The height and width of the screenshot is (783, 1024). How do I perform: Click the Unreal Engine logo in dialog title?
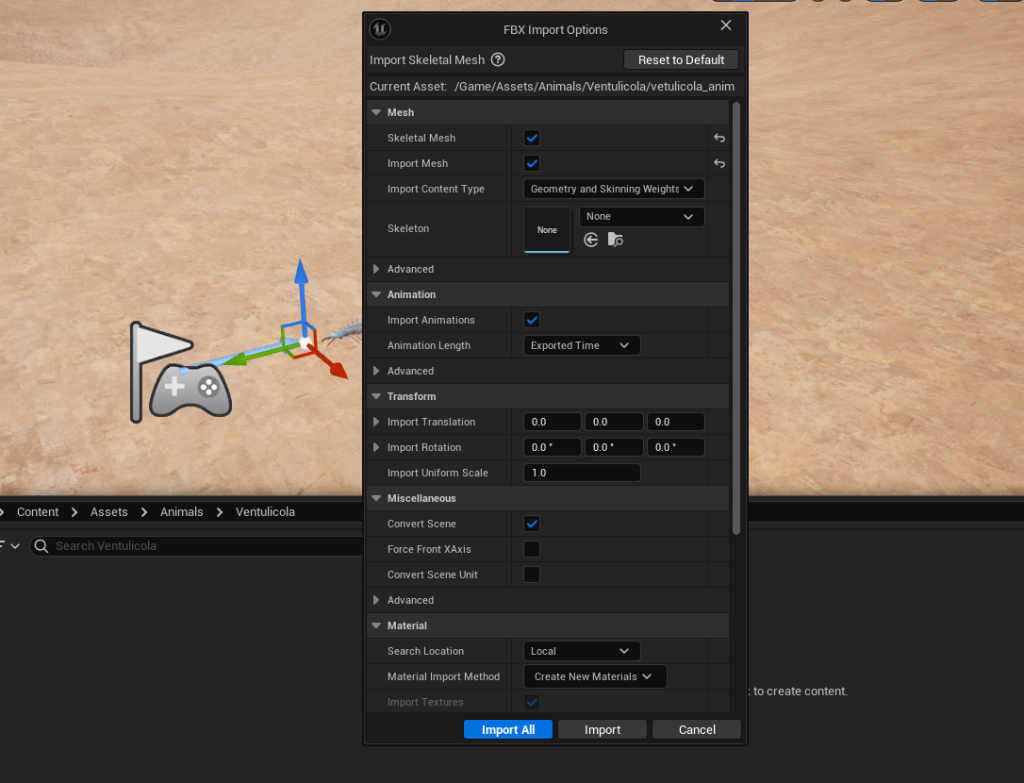point(381,29)
